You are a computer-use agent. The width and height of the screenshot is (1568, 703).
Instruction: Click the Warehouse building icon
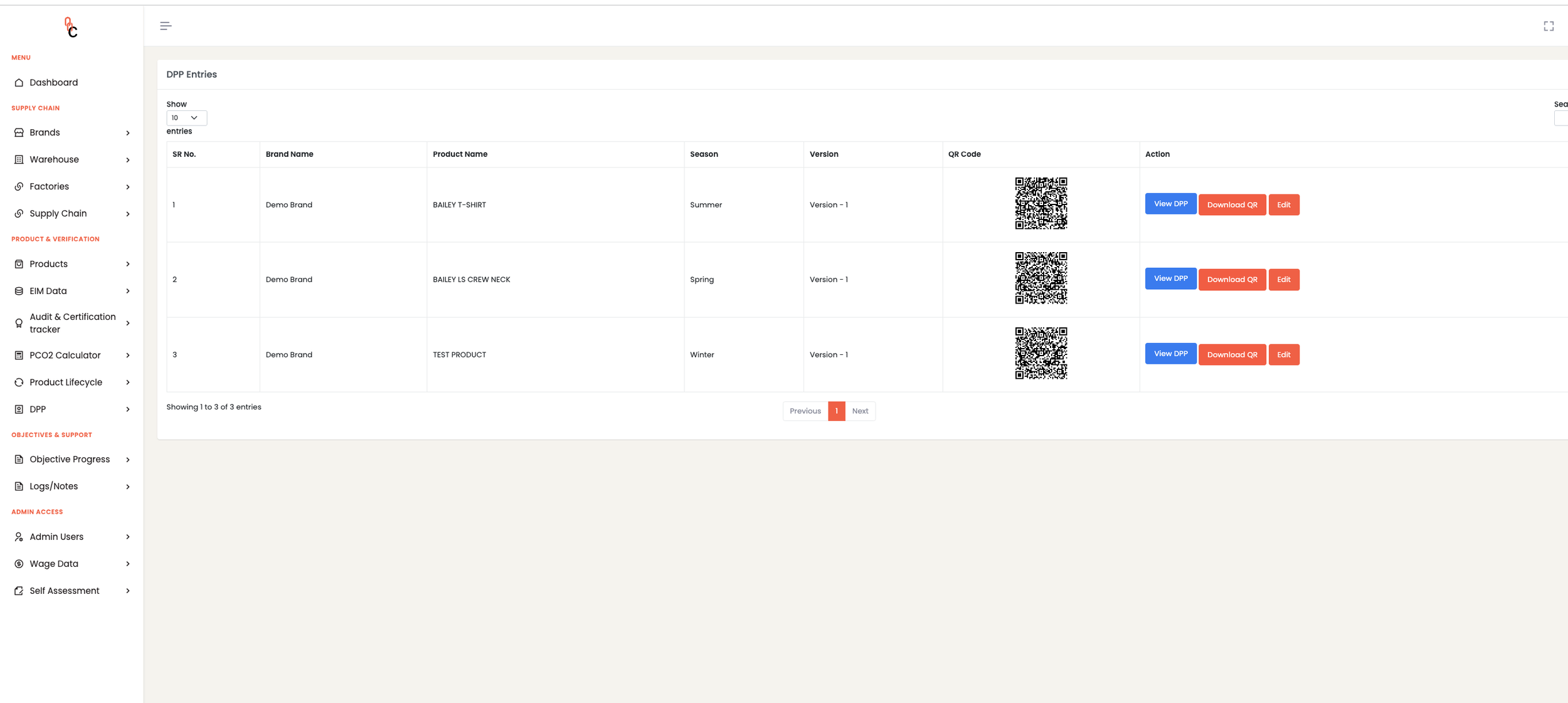19,160
